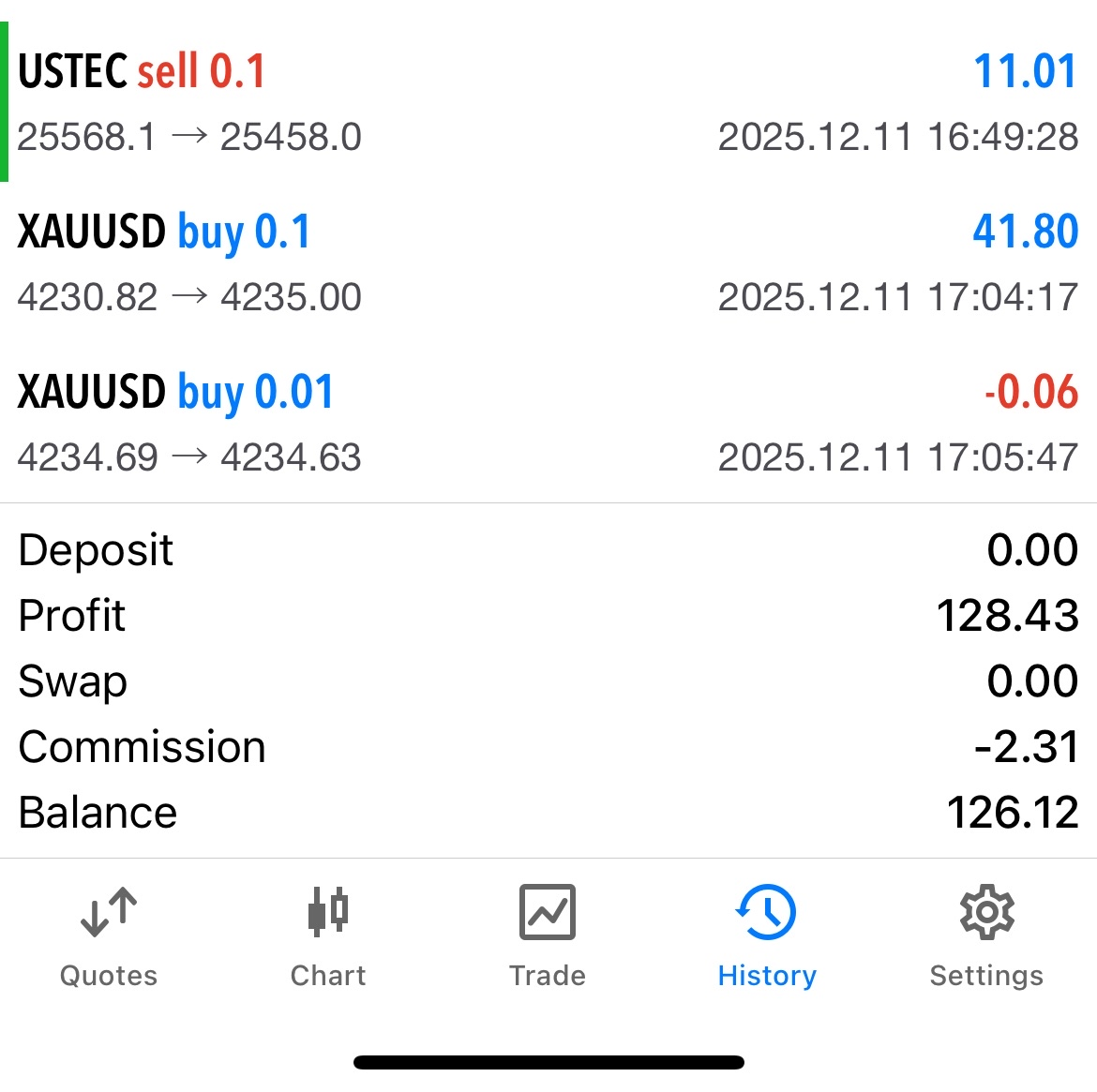The height and width of the screenshot is (1092, 1097).
Task: Tap the 11.01 profit value
Action: [1025, 71]
